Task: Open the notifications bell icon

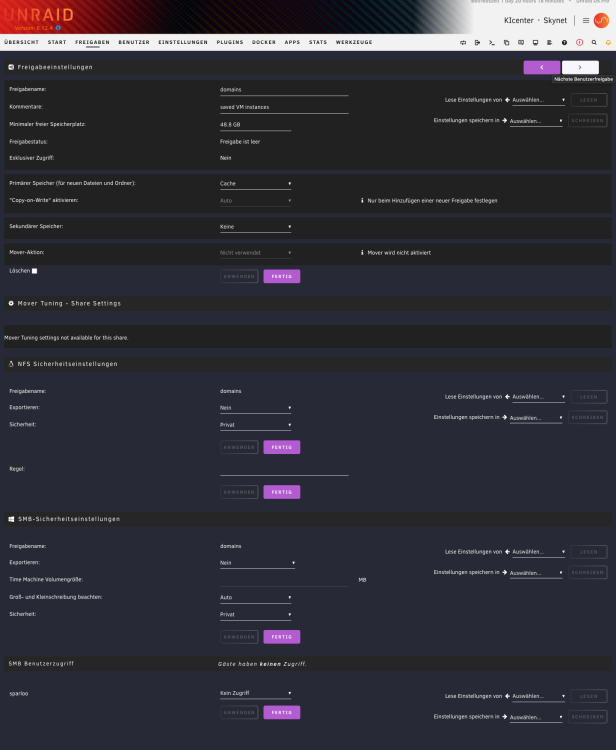Action: pos(608,43)
